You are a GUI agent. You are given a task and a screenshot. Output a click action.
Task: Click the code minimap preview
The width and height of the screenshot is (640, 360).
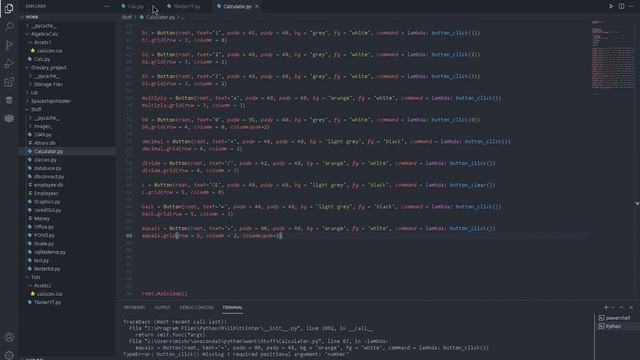[613, 57]
